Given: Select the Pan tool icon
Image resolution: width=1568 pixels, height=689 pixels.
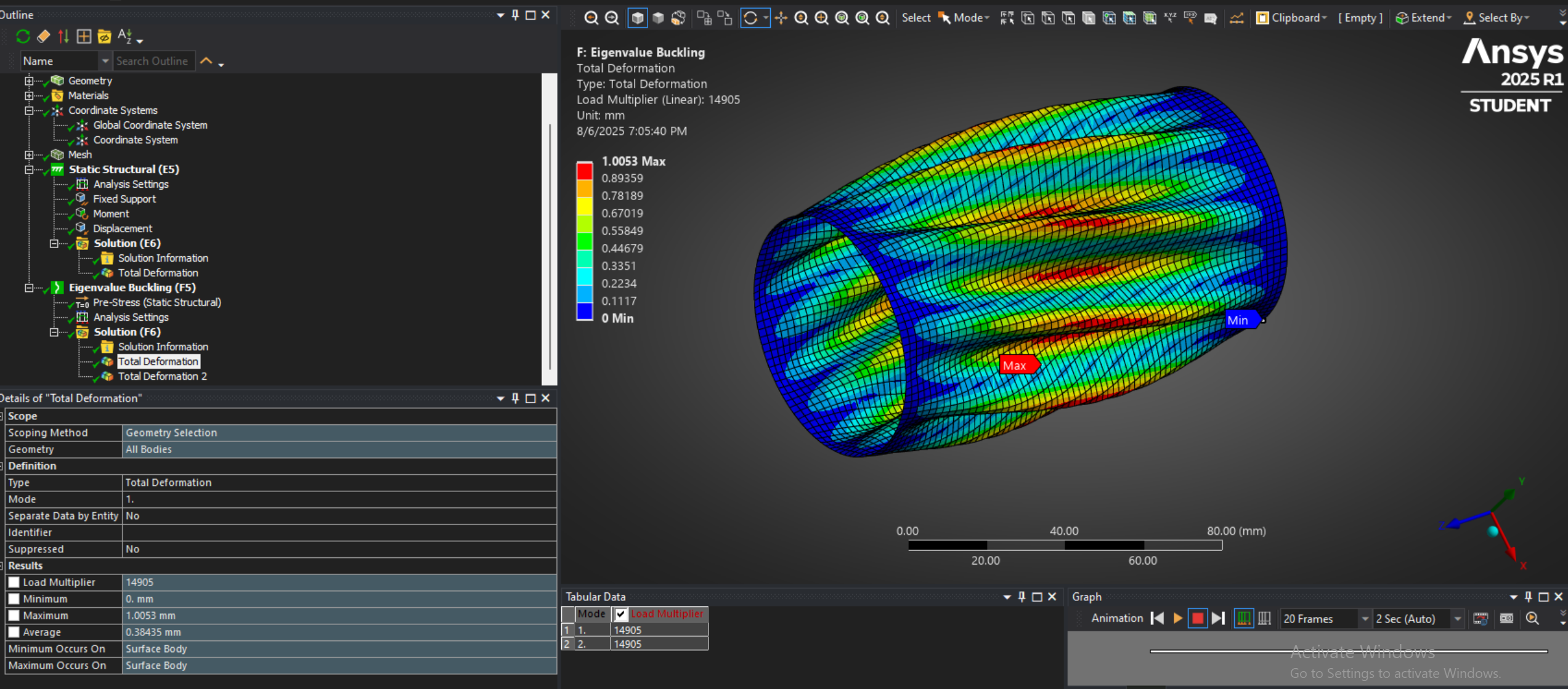Looking at the screenshot, I should pos(781,18).
